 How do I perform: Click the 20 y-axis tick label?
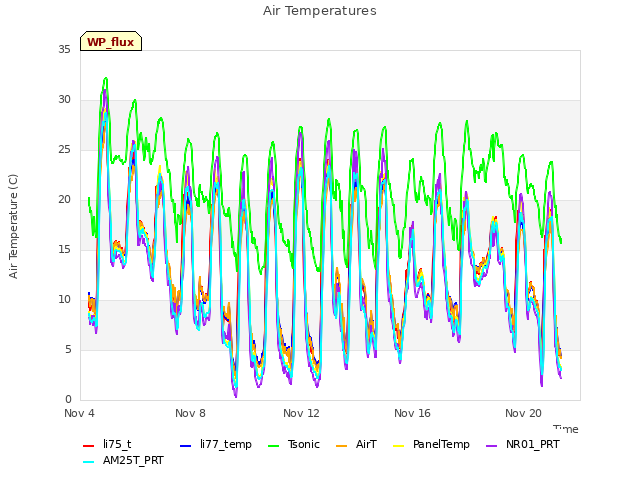click(x=64, y=199)
